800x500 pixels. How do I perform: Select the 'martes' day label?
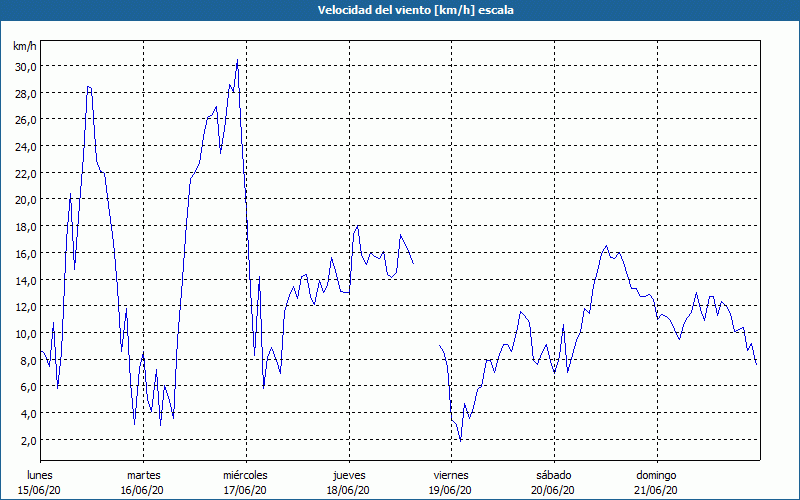144,475
